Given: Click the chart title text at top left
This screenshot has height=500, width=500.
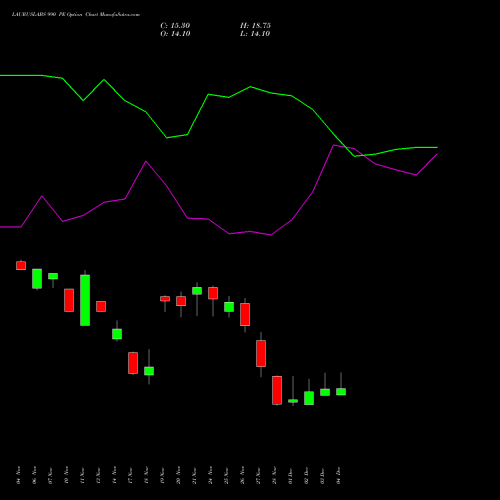Looking at the screenshot, I should tap(76, 15).
